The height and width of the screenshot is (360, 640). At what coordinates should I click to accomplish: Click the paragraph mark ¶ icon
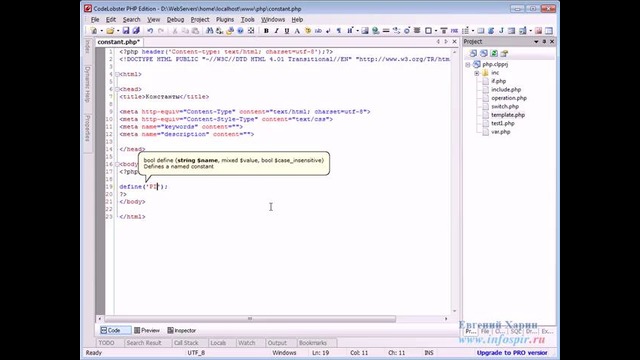(338, 31)
